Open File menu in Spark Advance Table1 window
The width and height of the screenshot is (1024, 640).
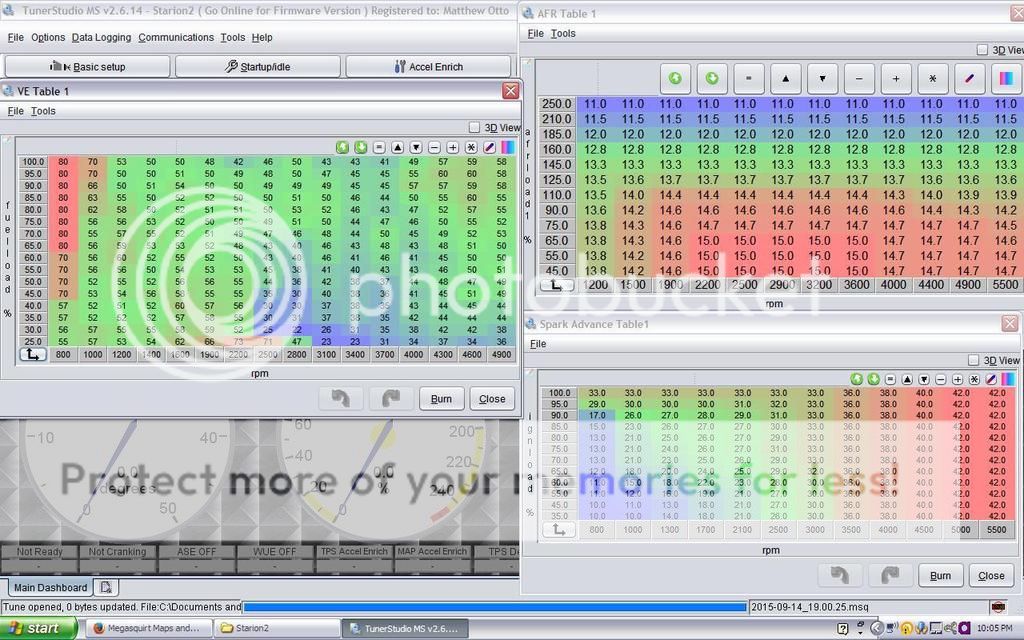pos(538,344)
